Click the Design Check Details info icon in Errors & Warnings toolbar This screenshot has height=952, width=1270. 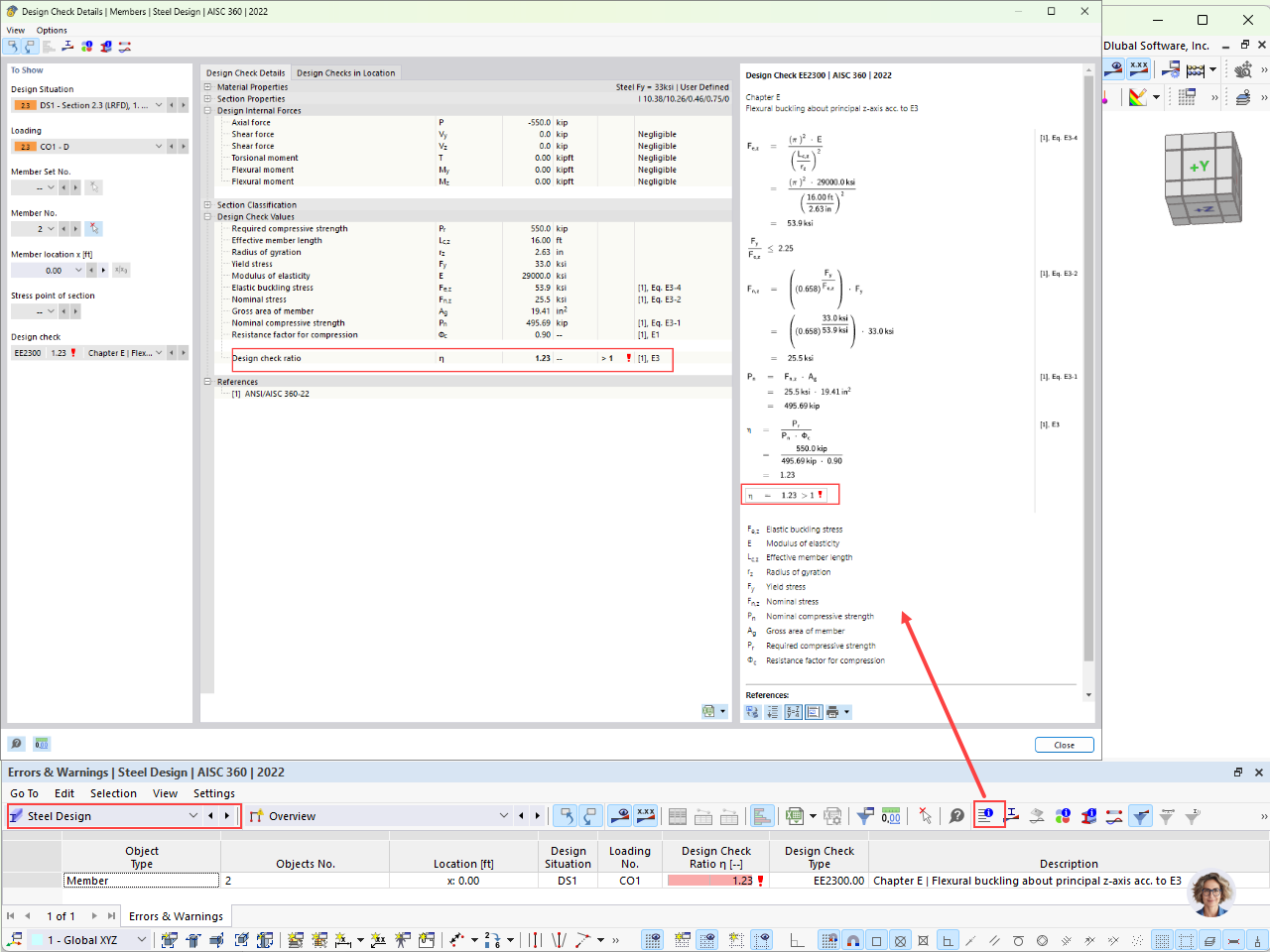tap(986, 816)
